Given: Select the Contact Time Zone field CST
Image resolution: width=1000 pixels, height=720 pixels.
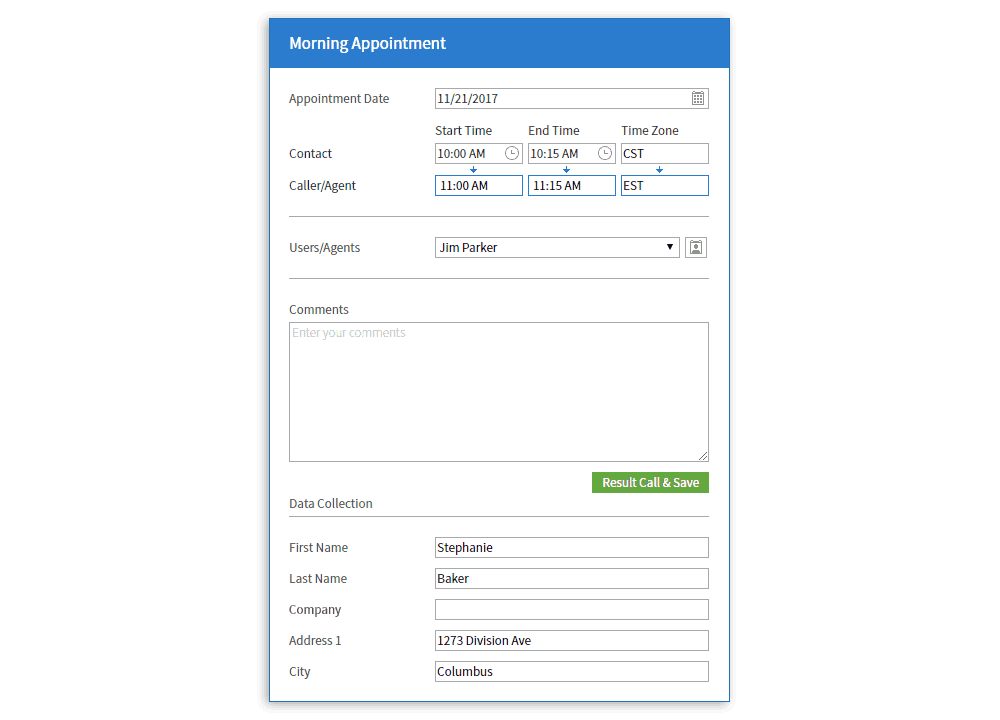Looking at the screenshot, I should coord(664,153).
